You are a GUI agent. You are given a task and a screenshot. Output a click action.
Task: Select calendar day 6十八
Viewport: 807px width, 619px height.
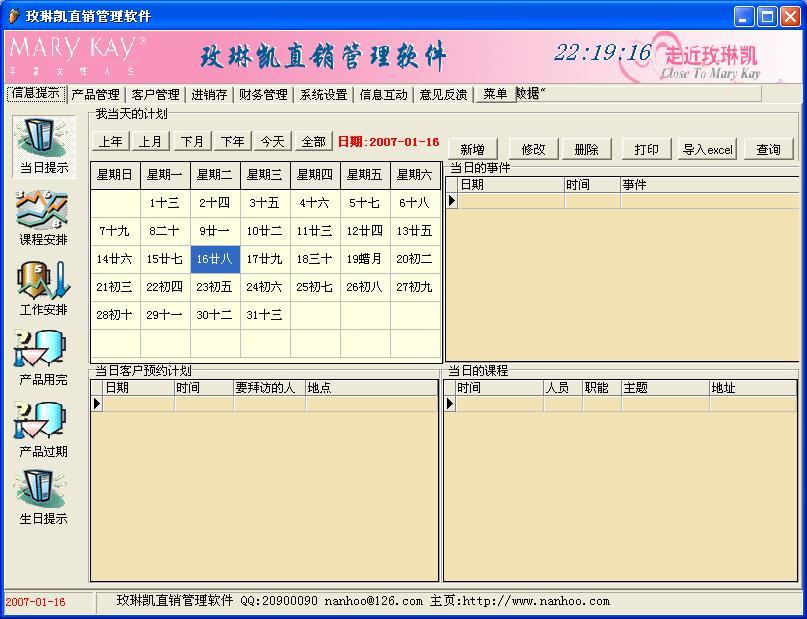415,203
